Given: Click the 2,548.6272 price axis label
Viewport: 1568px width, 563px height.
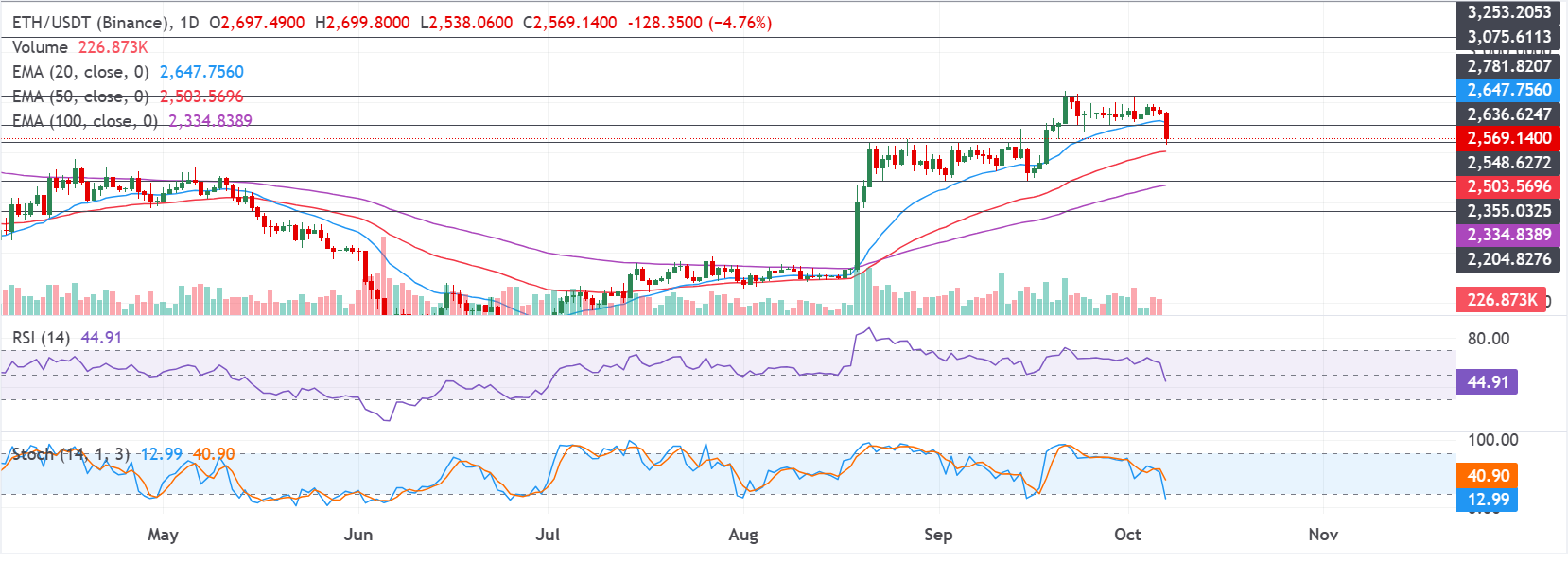Looking at the screenshot, I should click(1508, 162).
